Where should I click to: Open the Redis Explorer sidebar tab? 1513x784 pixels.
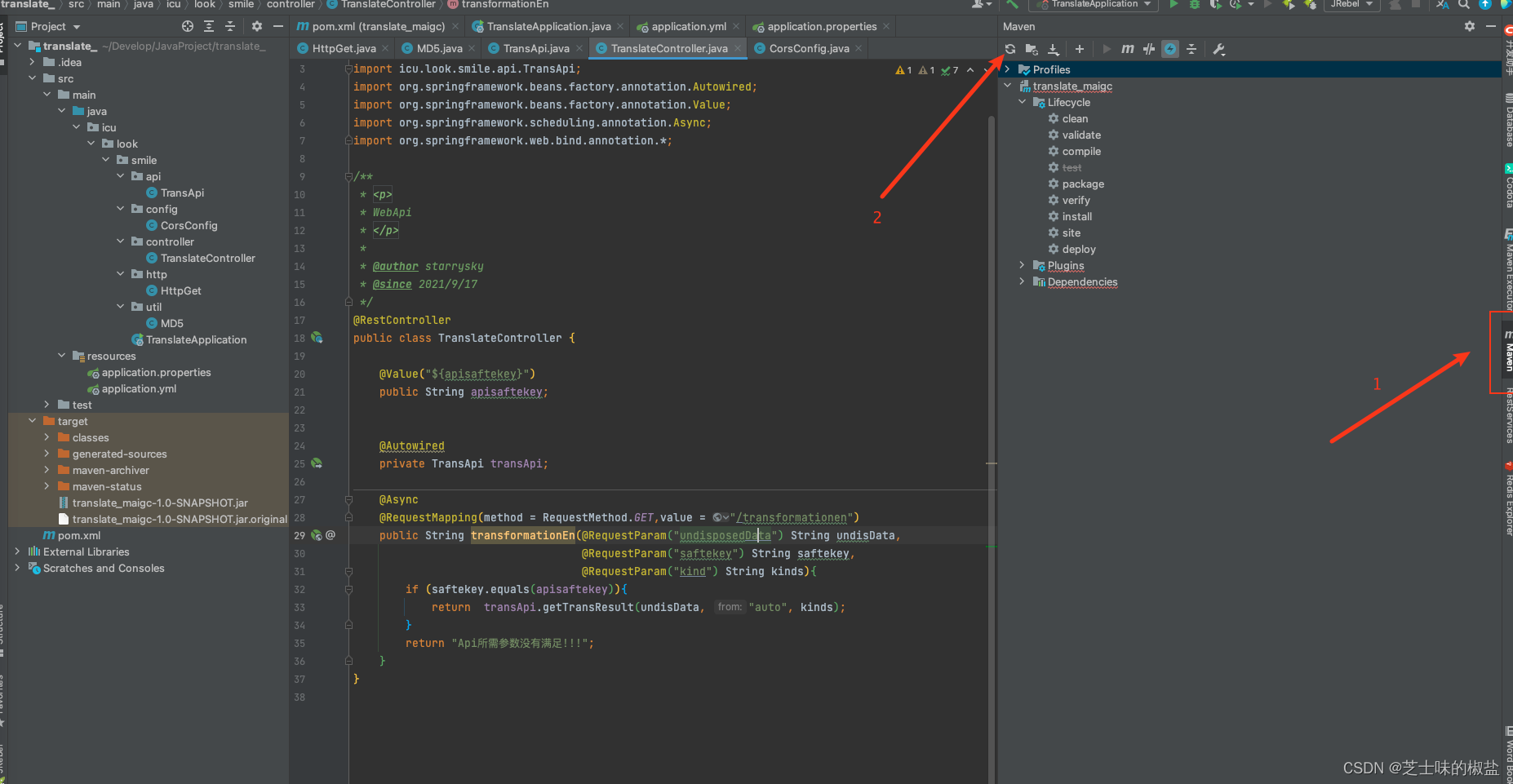click(x=1508, y=498)
